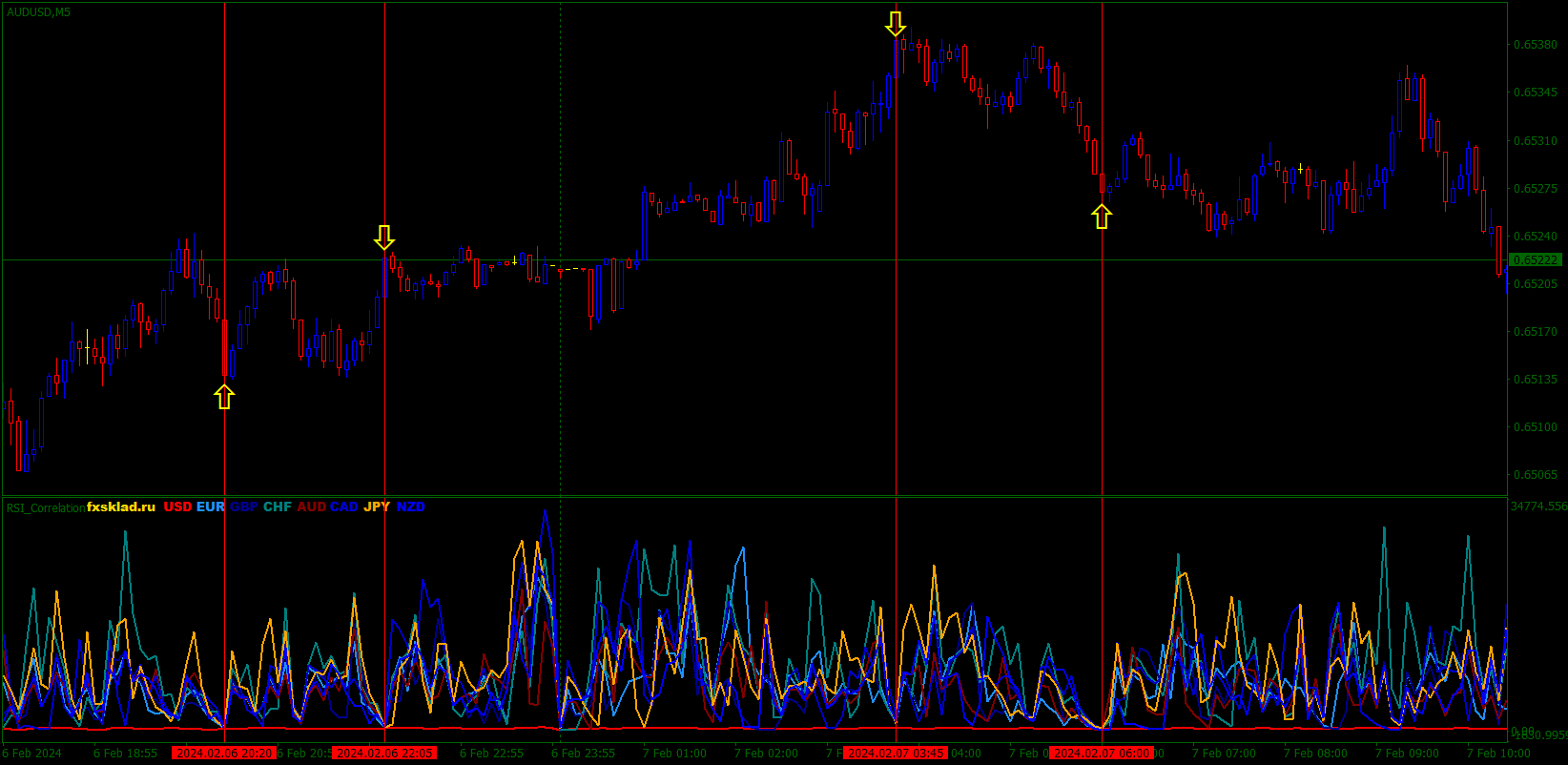
Task: Click the 6 Feb 18:55 time axis label
Action: coord(126,754)
